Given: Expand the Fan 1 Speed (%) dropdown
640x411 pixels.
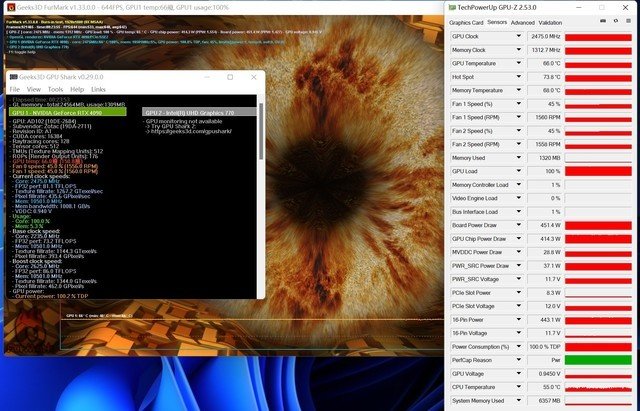Looking at the screenshot, I should 518,104.
